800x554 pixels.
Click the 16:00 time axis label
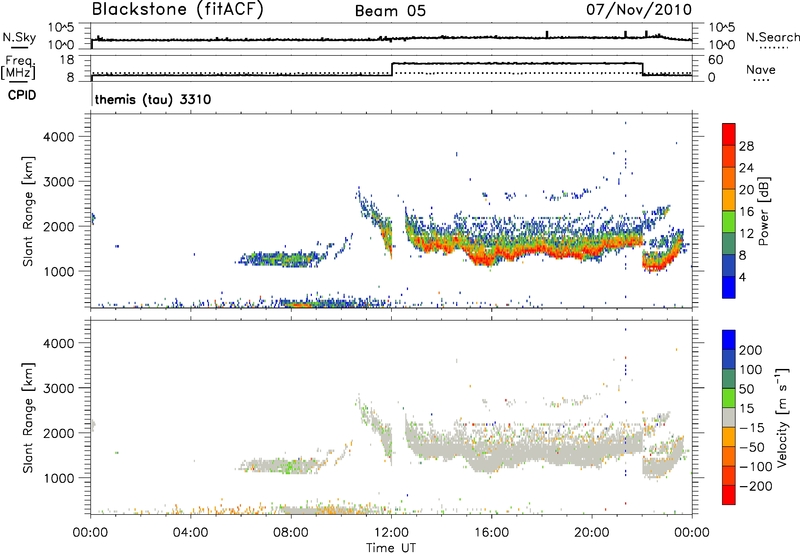tap(491, 533)
